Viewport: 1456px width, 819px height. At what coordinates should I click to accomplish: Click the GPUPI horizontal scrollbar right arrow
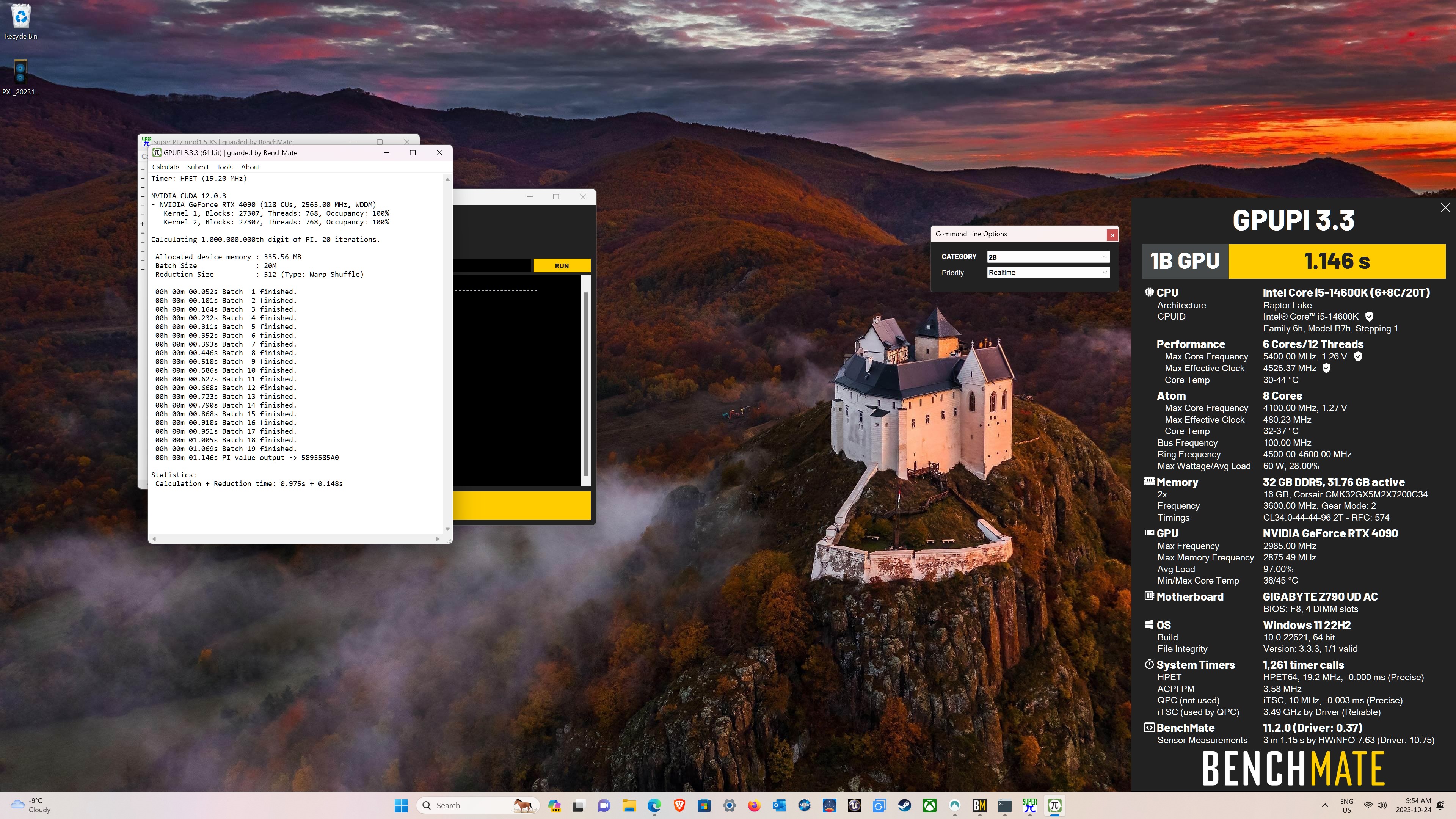(438, 539)
